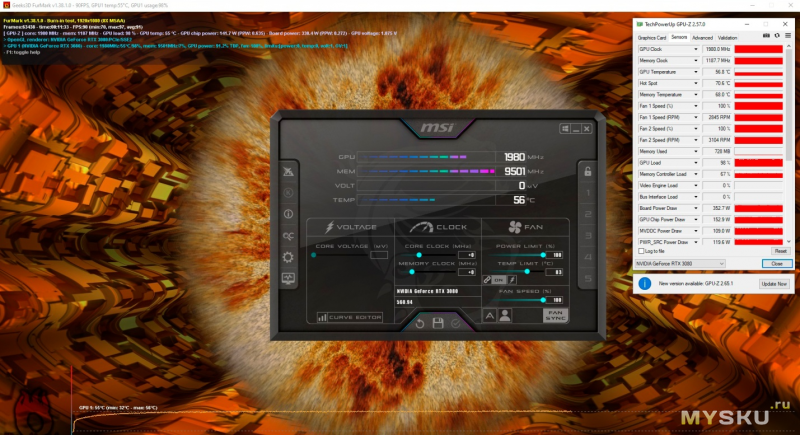Reset Afterburner settings with the circular arrow
The image size is (800, 435).
click(x=420, y=323)
